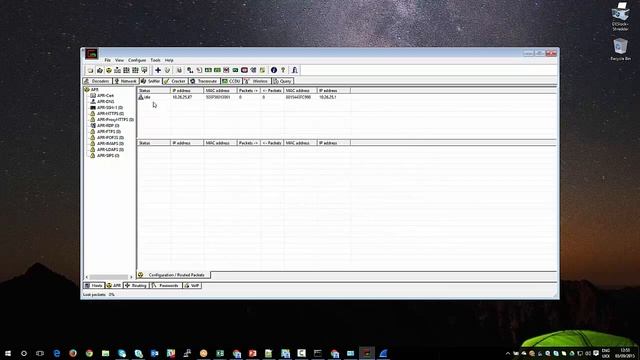
Task: Select APR-LDAPS (0) in the tree
Action: click(110, 150)
